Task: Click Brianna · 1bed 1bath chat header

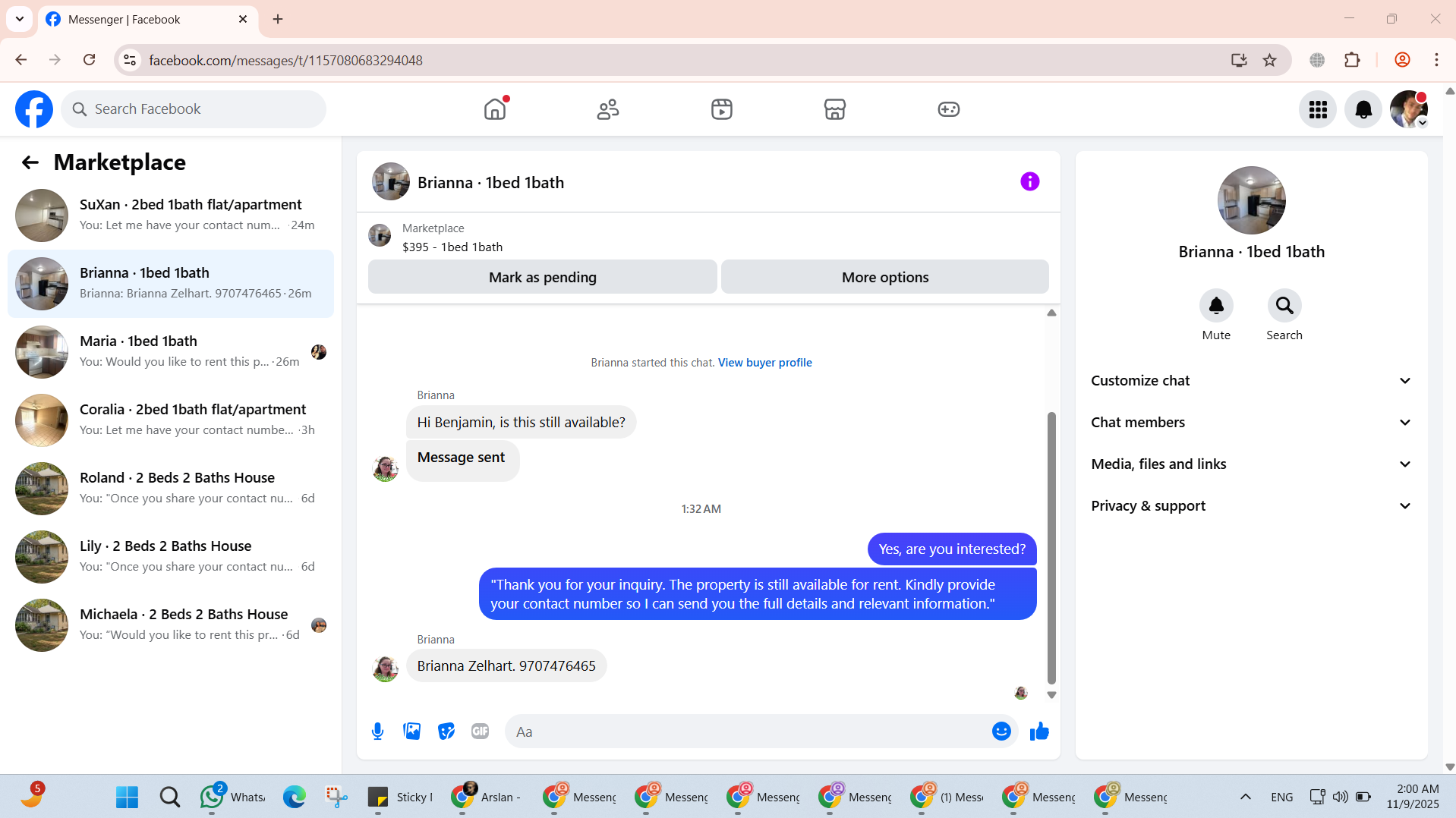Action: click(468, 182)
